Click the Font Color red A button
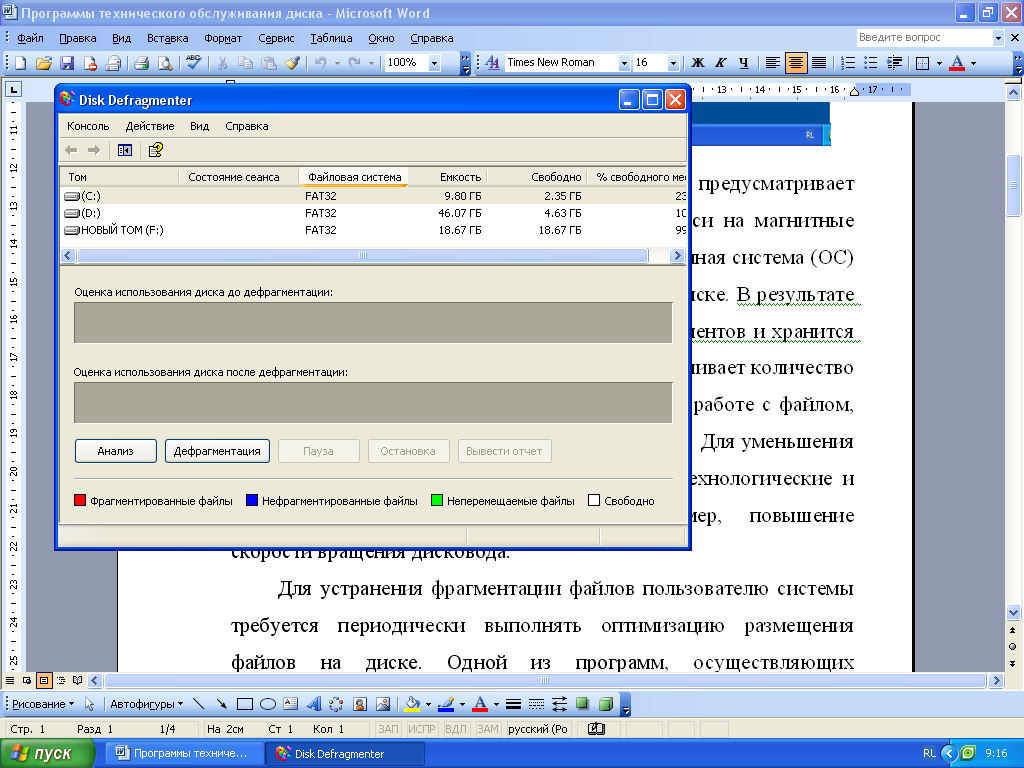 click(x=957, y=63)
